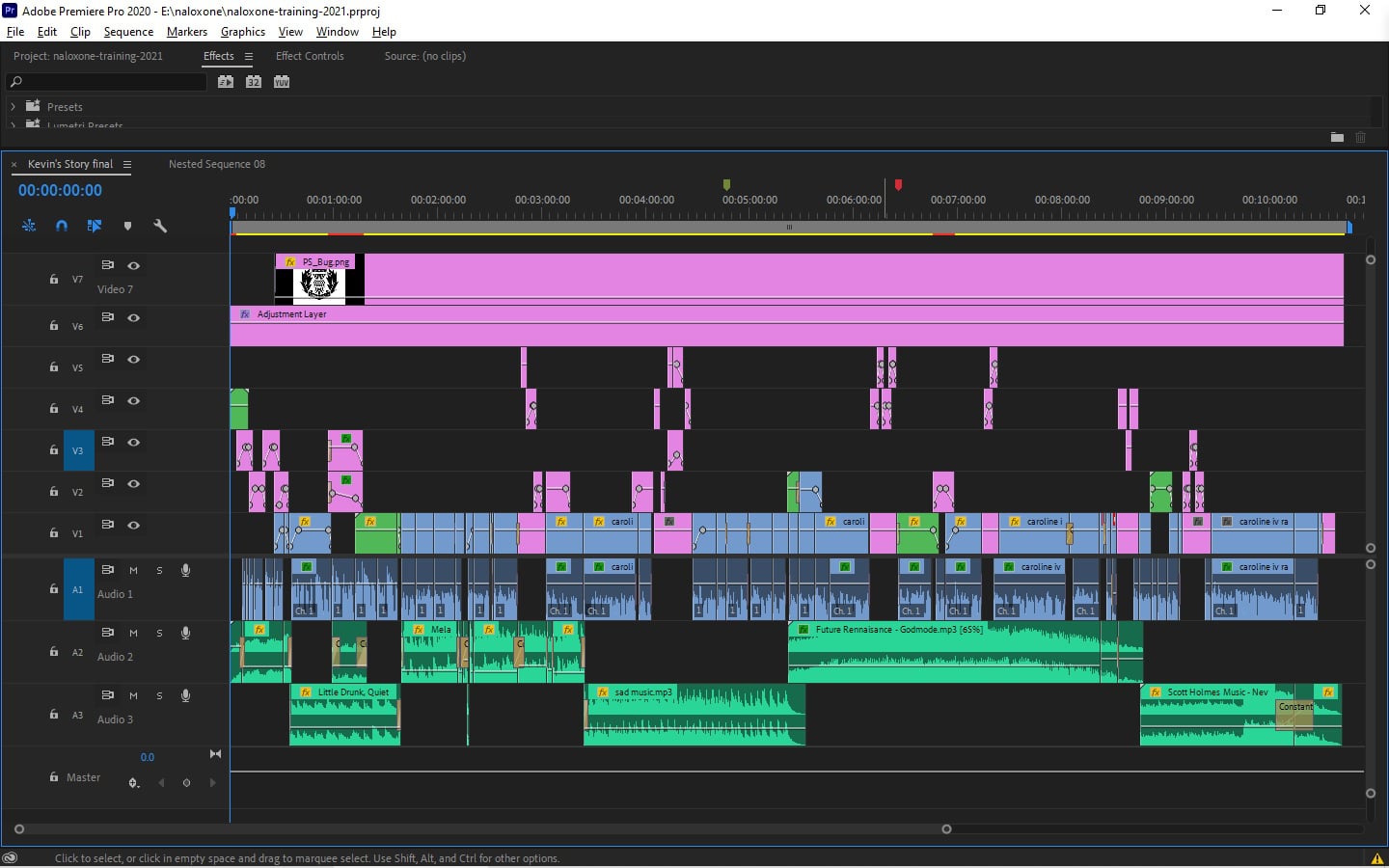Expand the Presets folder
The image size is (1389, 868).
pyautogui.click(x=14, y=107)
